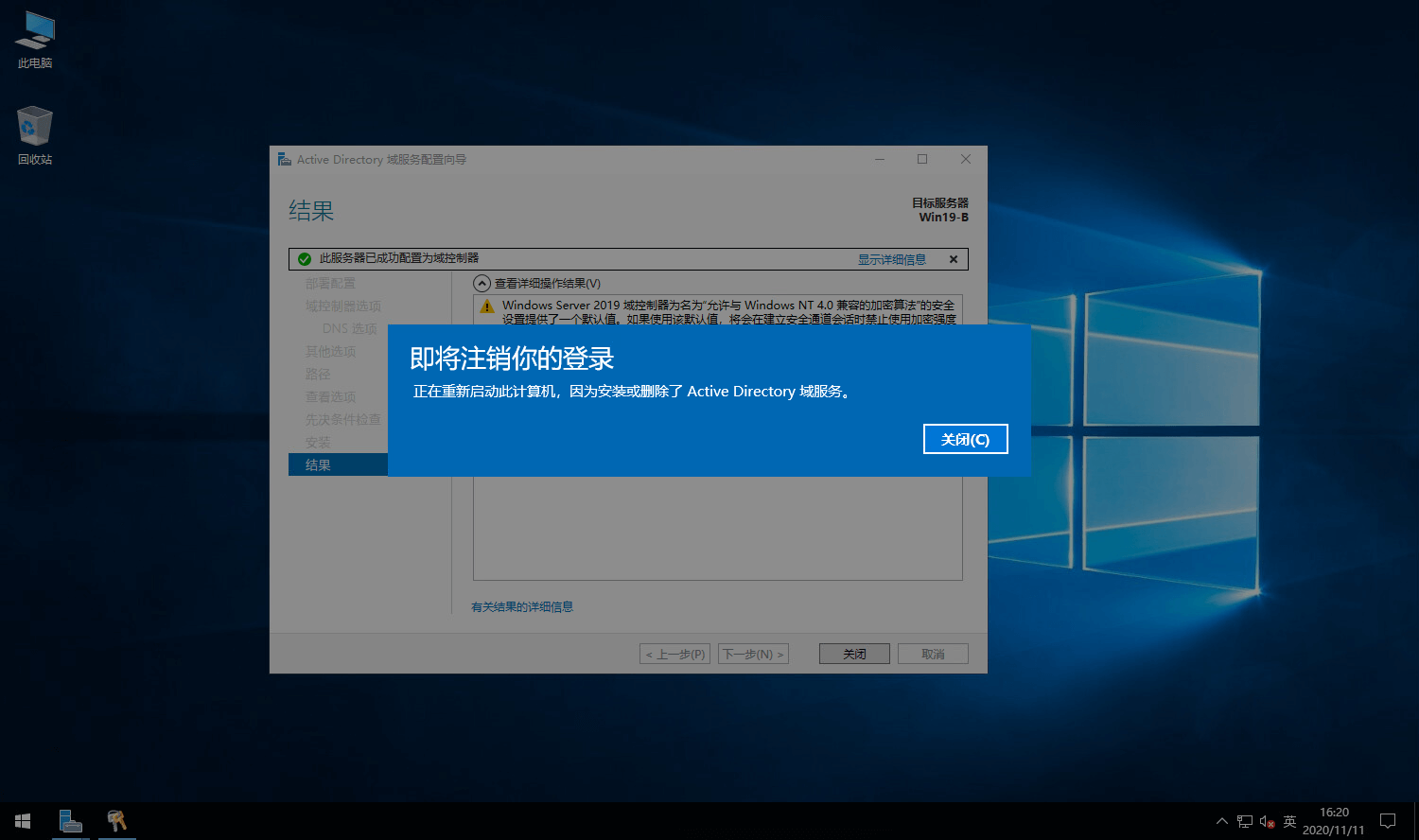Dismiss the green success notification bar
1419x840 pixels.
pos(954,259)
